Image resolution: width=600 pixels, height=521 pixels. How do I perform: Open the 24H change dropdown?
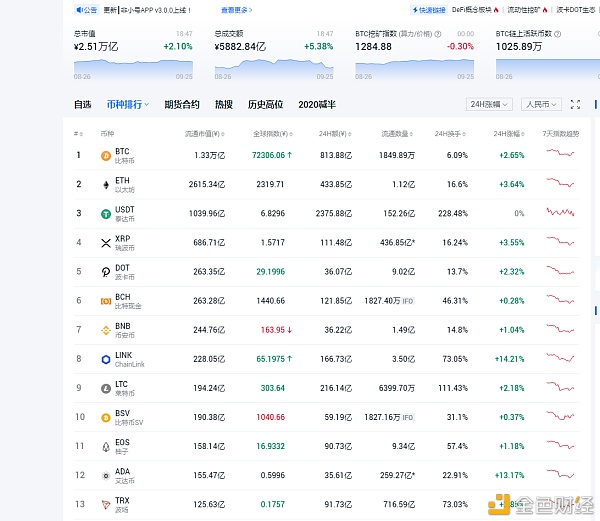(489, 104)
